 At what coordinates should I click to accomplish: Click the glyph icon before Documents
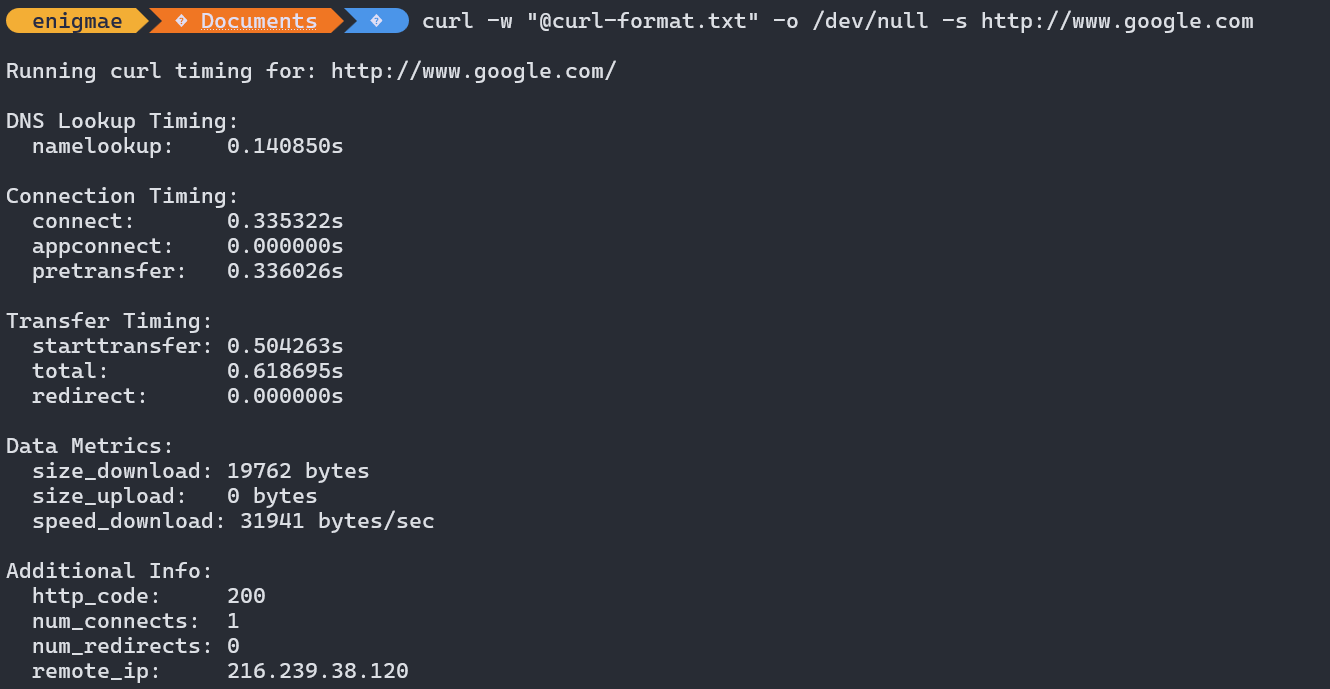click(181, 21)
